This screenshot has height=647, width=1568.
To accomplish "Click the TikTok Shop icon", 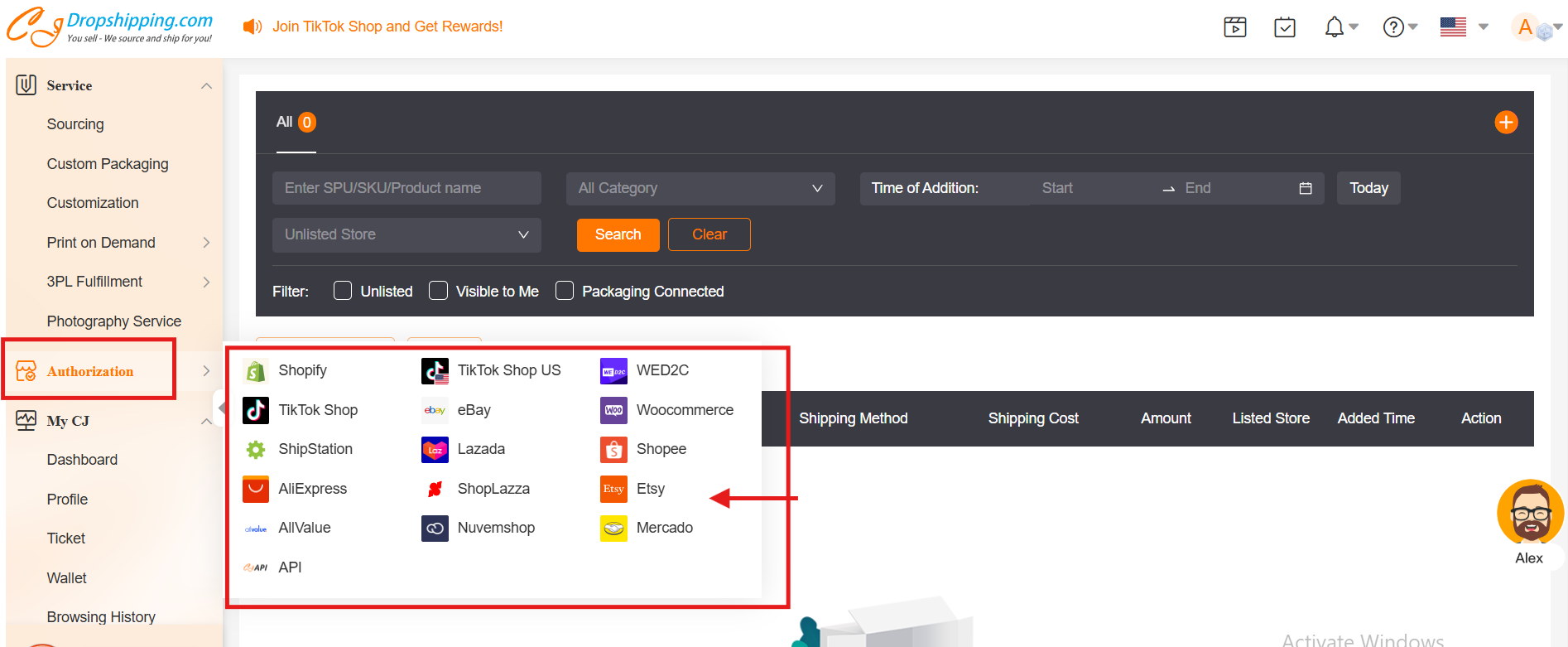I will point(256,410).
